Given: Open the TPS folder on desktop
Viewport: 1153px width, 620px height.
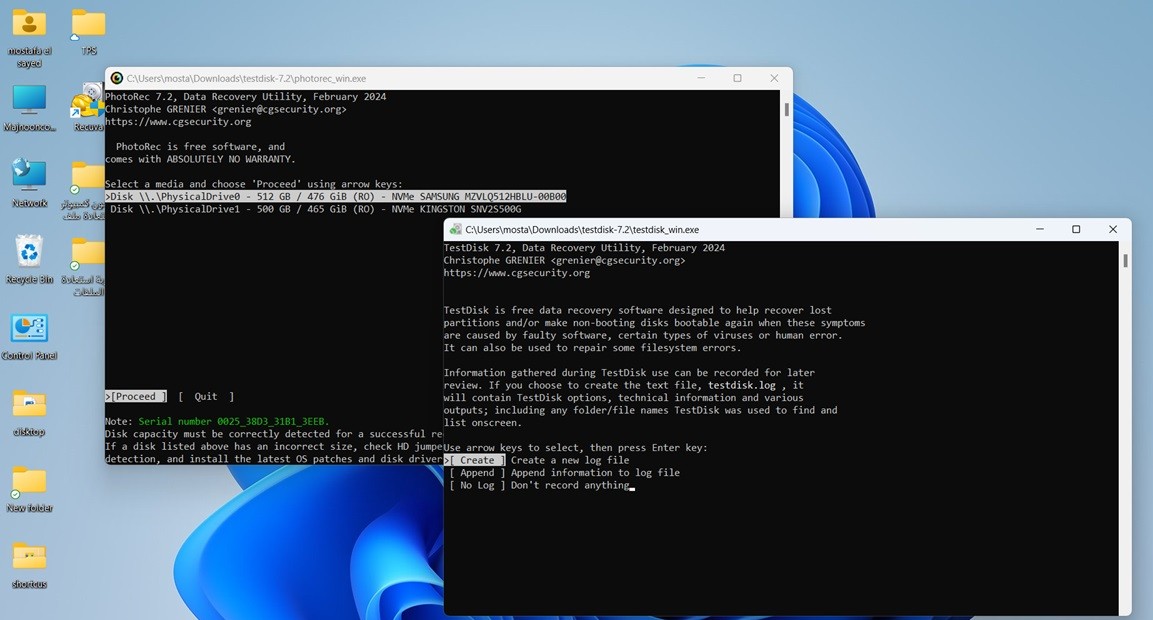Looking at the screenshot, I should (88, 24).
